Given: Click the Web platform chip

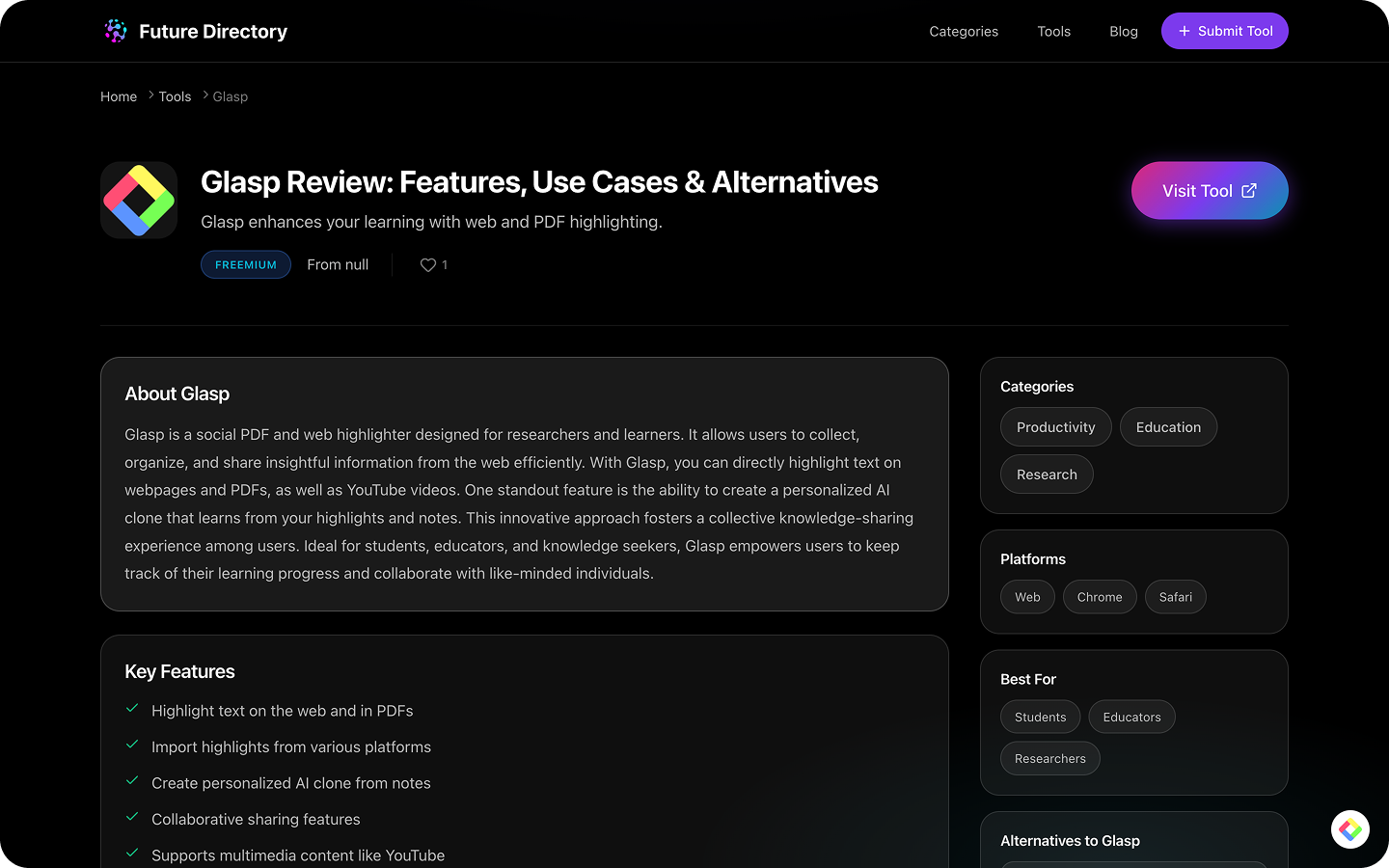Looking at the screenshot, I should (x=1027, y=597).
